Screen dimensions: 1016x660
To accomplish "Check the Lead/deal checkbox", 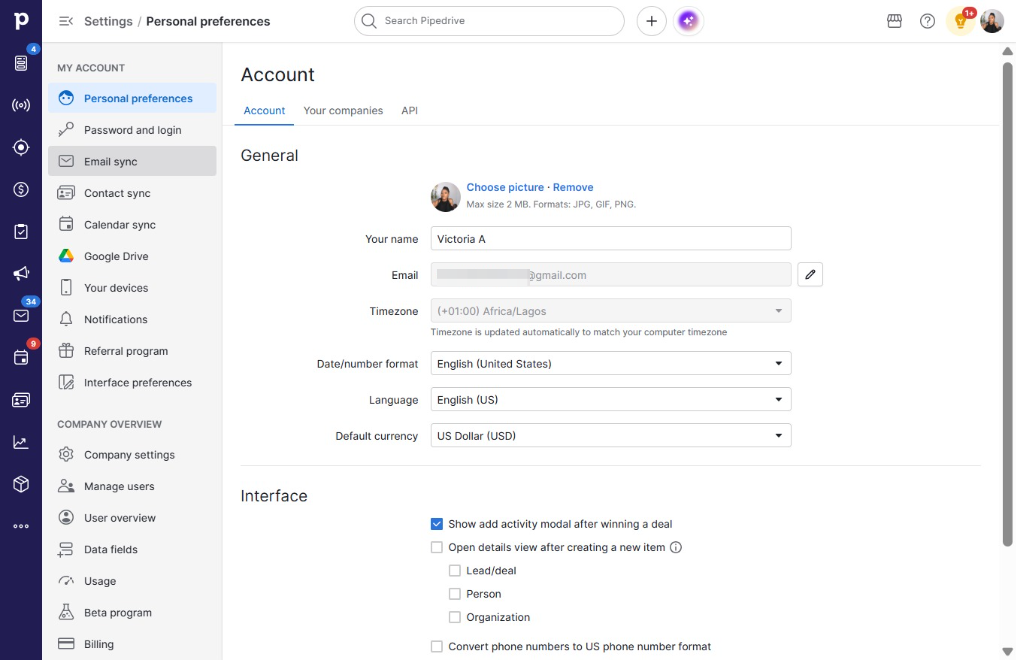I will tap(455, 571).
